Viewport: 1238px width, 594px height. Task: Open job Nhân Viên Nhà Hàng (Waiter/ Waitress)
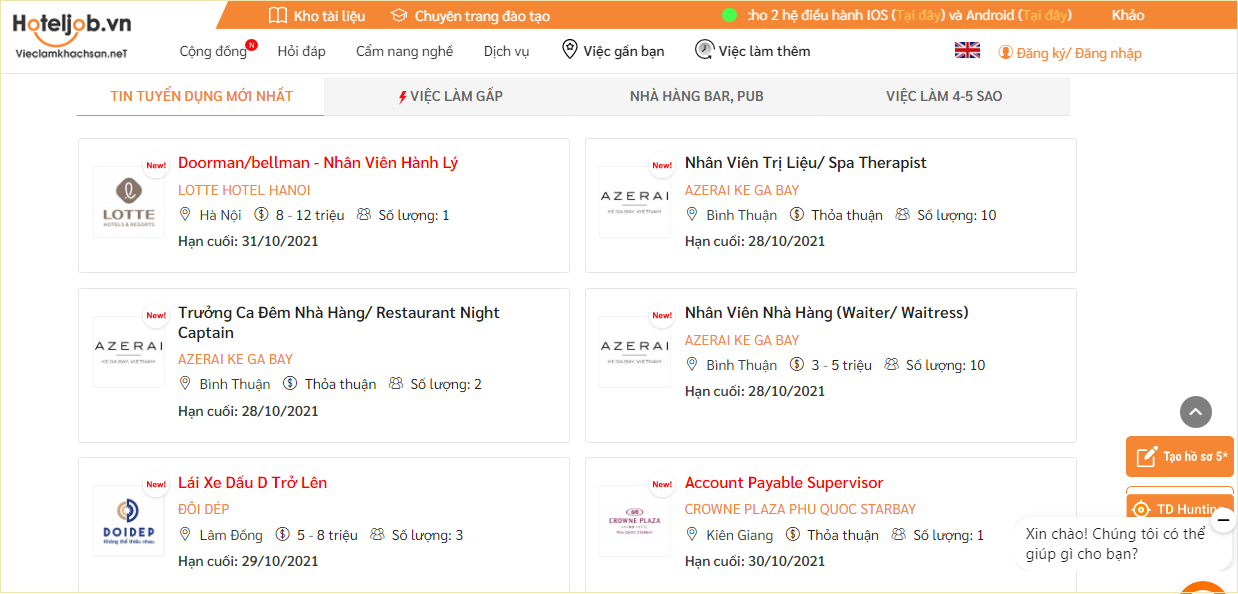click(x=827, y=313)
